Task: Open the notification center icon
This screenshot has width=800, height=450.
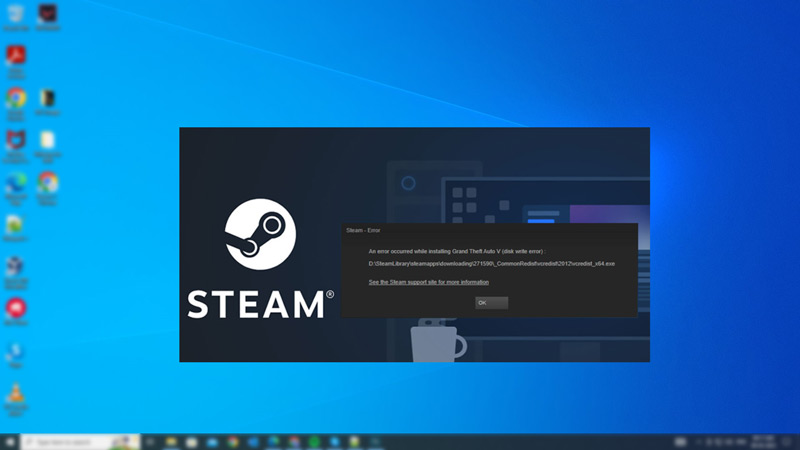Action: 788,442
